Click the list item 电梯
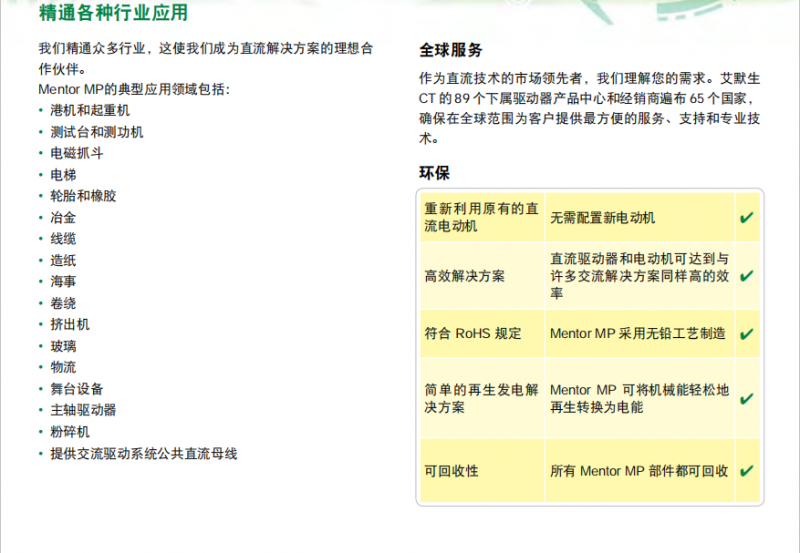The image size is (800, 553). 63,175
